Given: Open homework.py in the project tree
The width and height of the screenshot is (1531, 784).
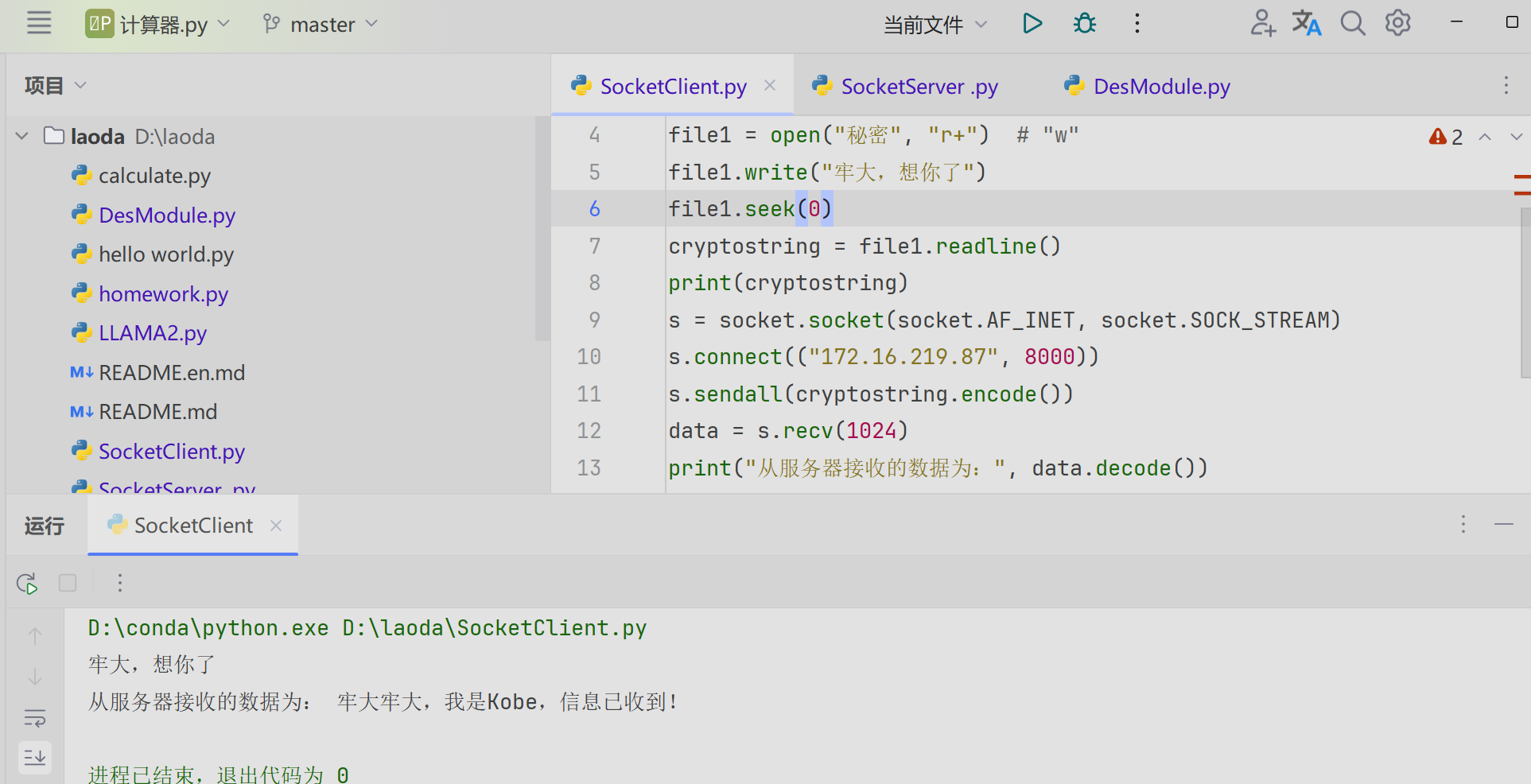Looking at the screenshot, I should (x=163, y=294).
